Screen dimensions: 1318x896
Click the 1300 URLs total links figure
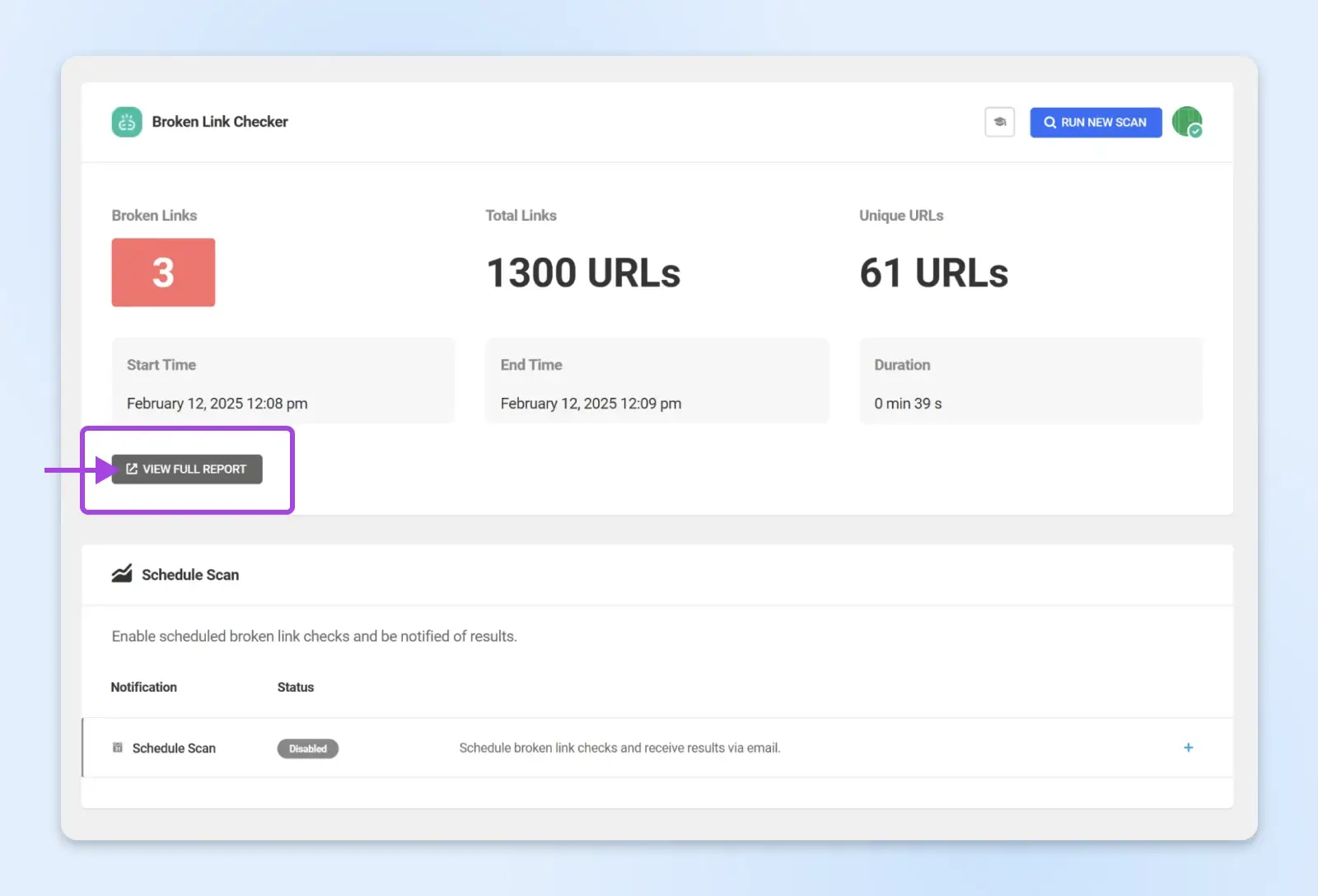[583, 273]
